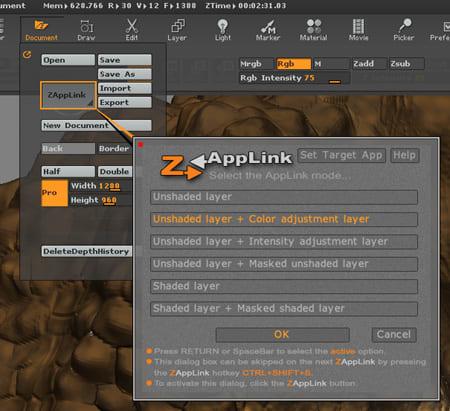Image resolution: width=450 pixels, height=411 pixels.
Task: Click DeleteDepthHistory button
Action: tap(87, 251)
